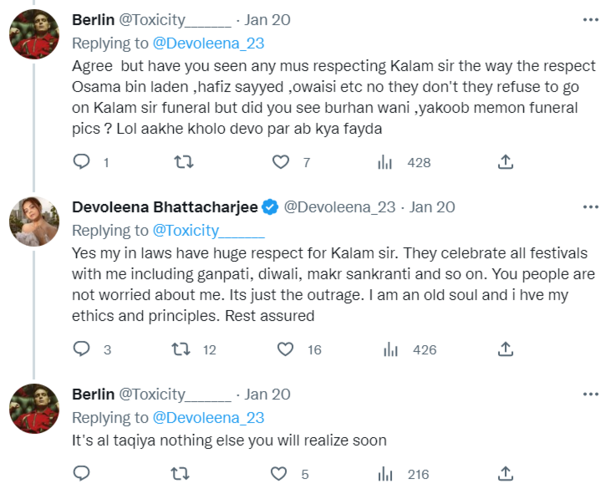Image resolution: width=616 pixels, height=494 pixels.
Task: Like Berlin's tweet with 5 likes
Action: [285, 474]
